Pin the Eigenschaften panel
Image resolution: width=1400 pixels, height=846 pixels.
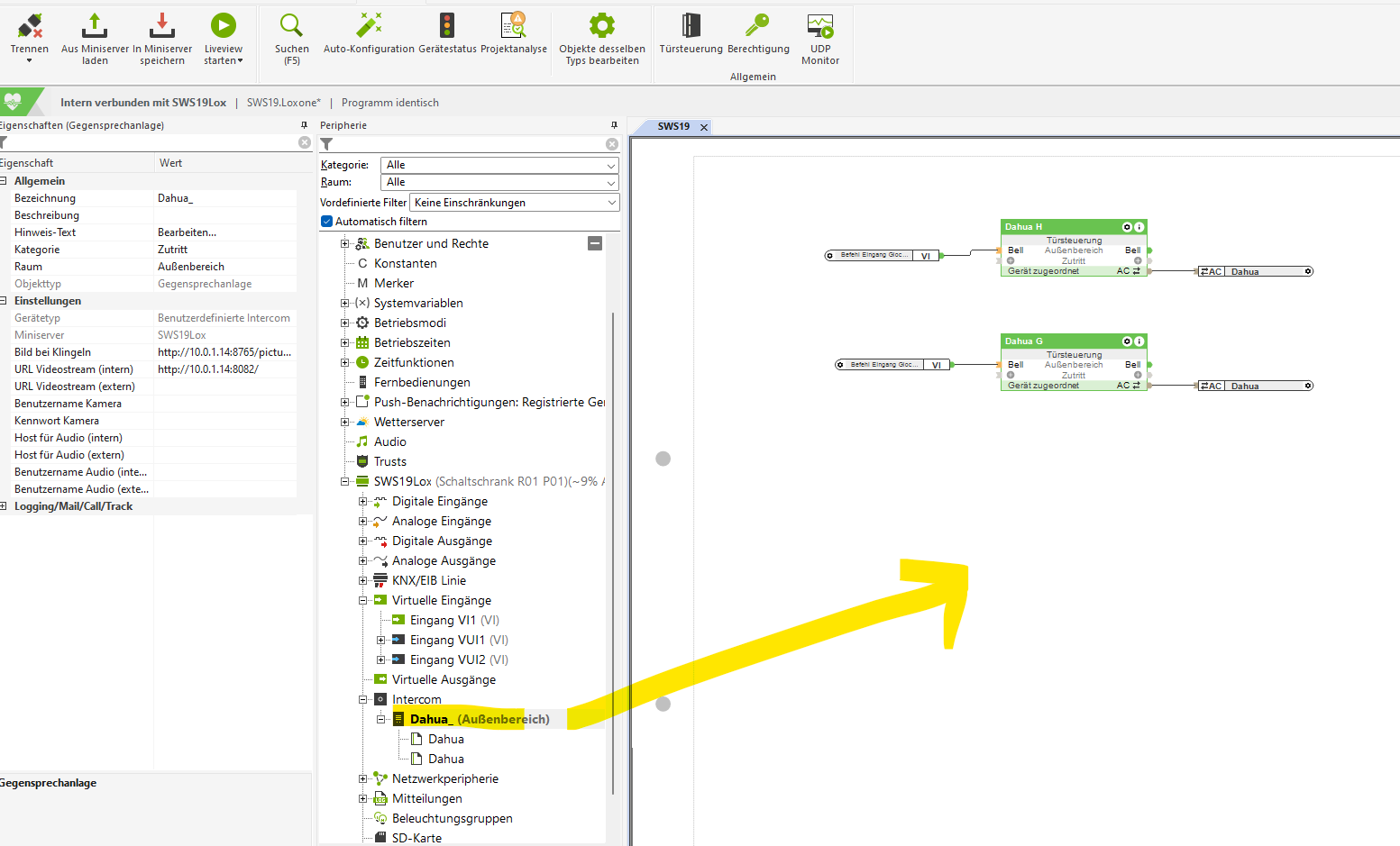[x=304, y=125]
